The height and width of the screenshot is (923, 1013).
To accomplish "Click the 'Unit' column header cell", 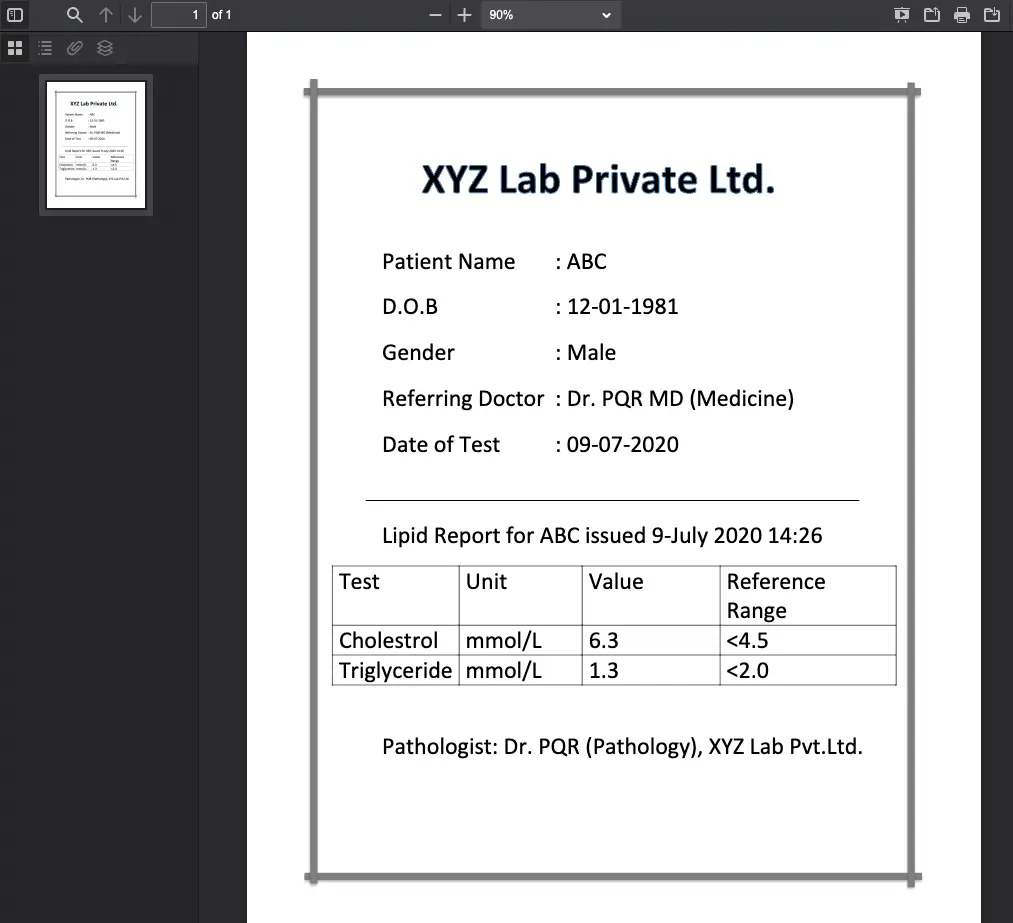I will click(521, 596).
